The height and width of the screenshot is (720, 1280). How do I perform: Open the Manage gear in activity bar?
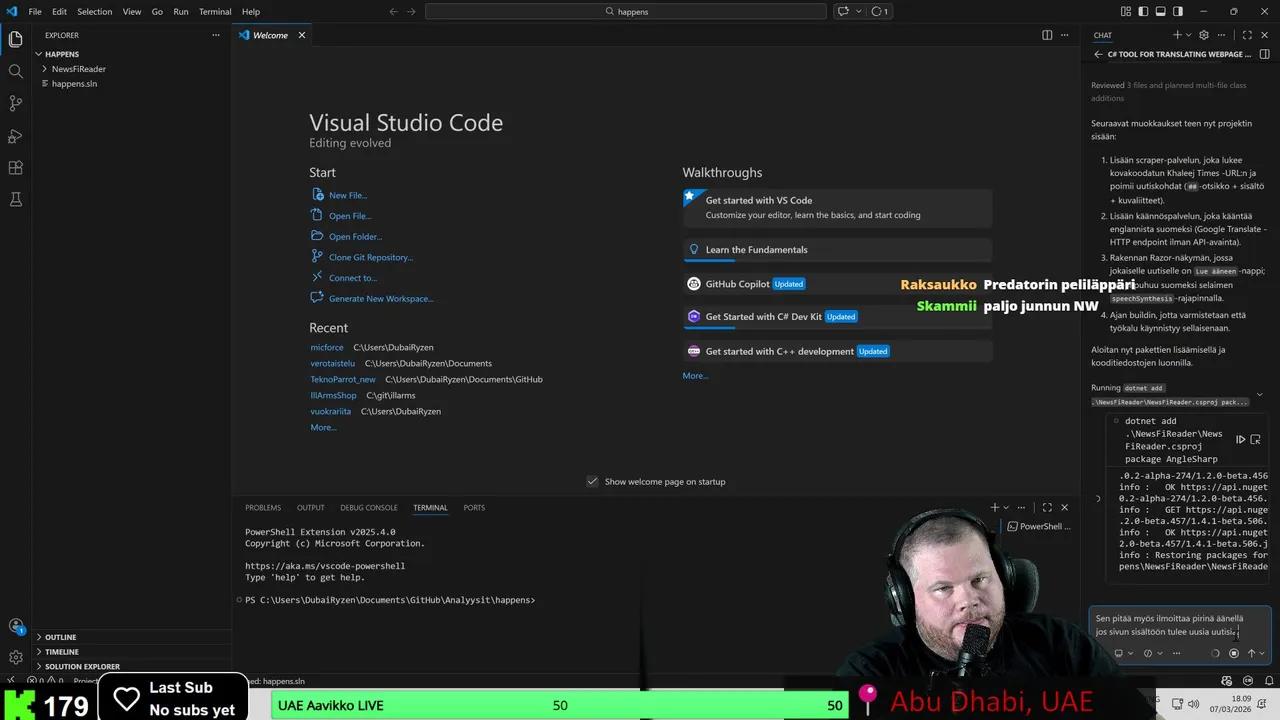16,657
